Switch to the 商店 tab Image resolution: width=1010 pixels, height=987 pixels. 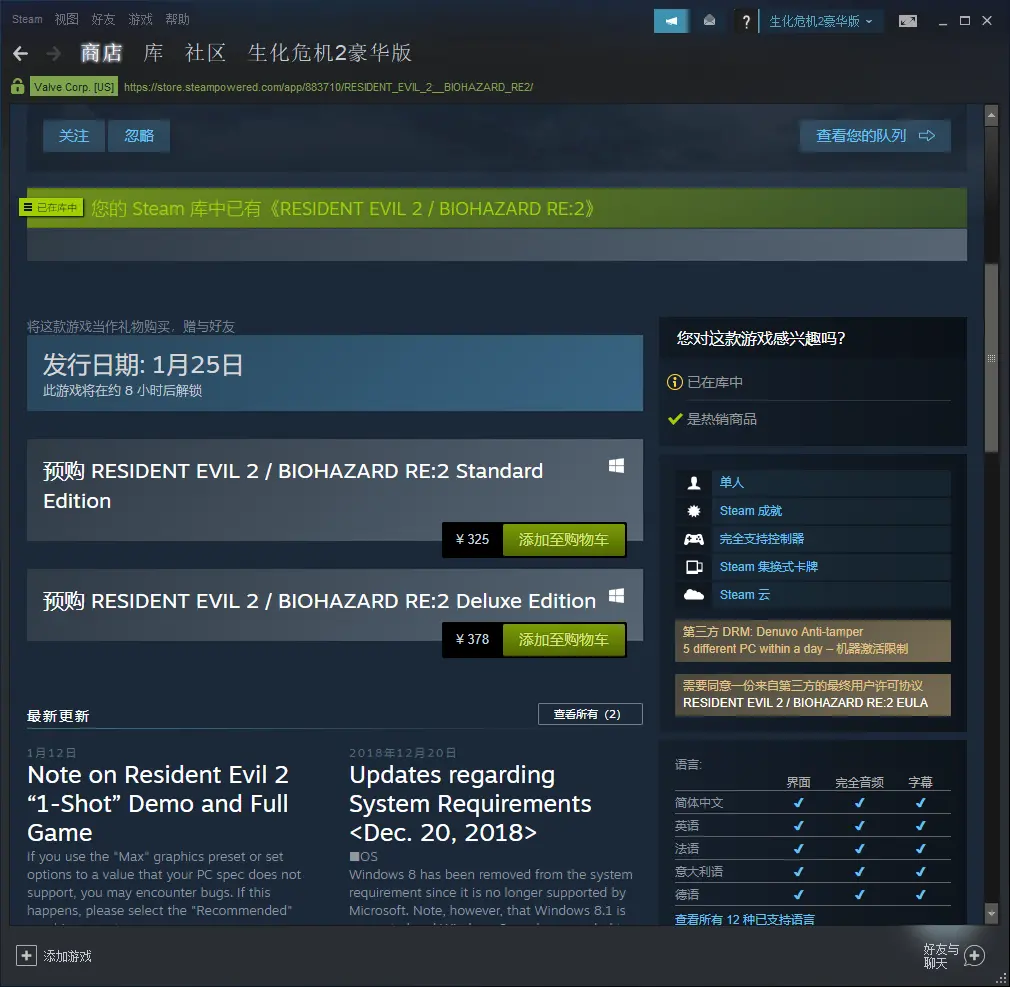[x=101, y=53]
